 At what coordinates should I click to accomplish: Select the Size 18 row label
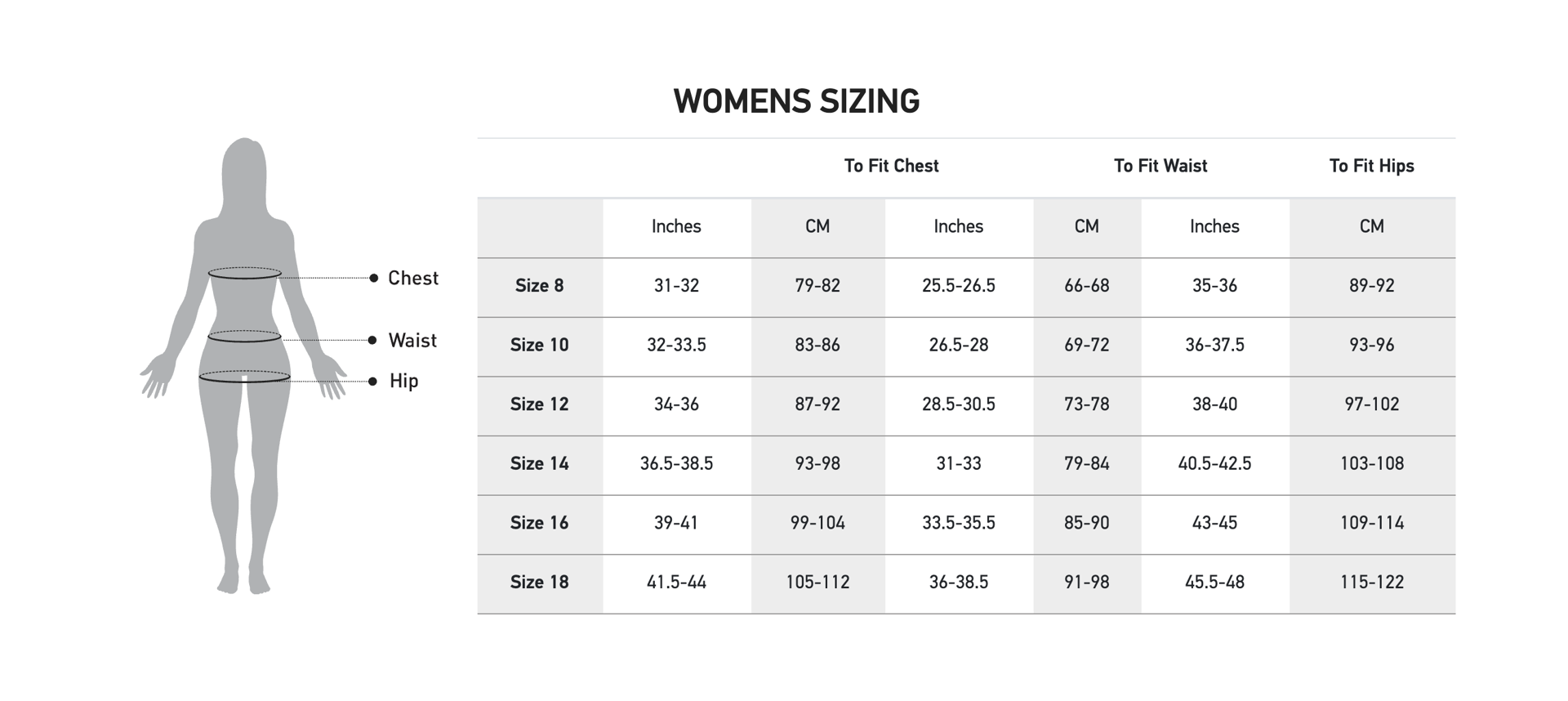tap(539, 583)
